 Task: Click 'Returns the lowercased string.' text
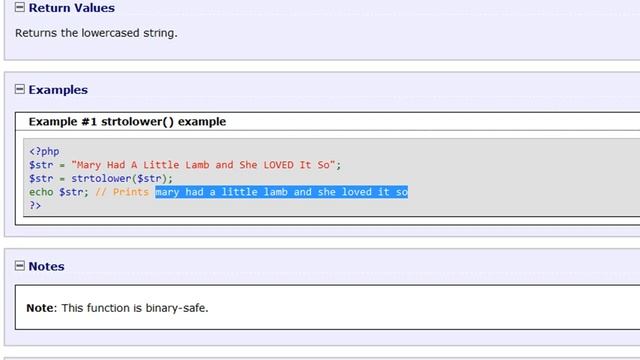96,33
